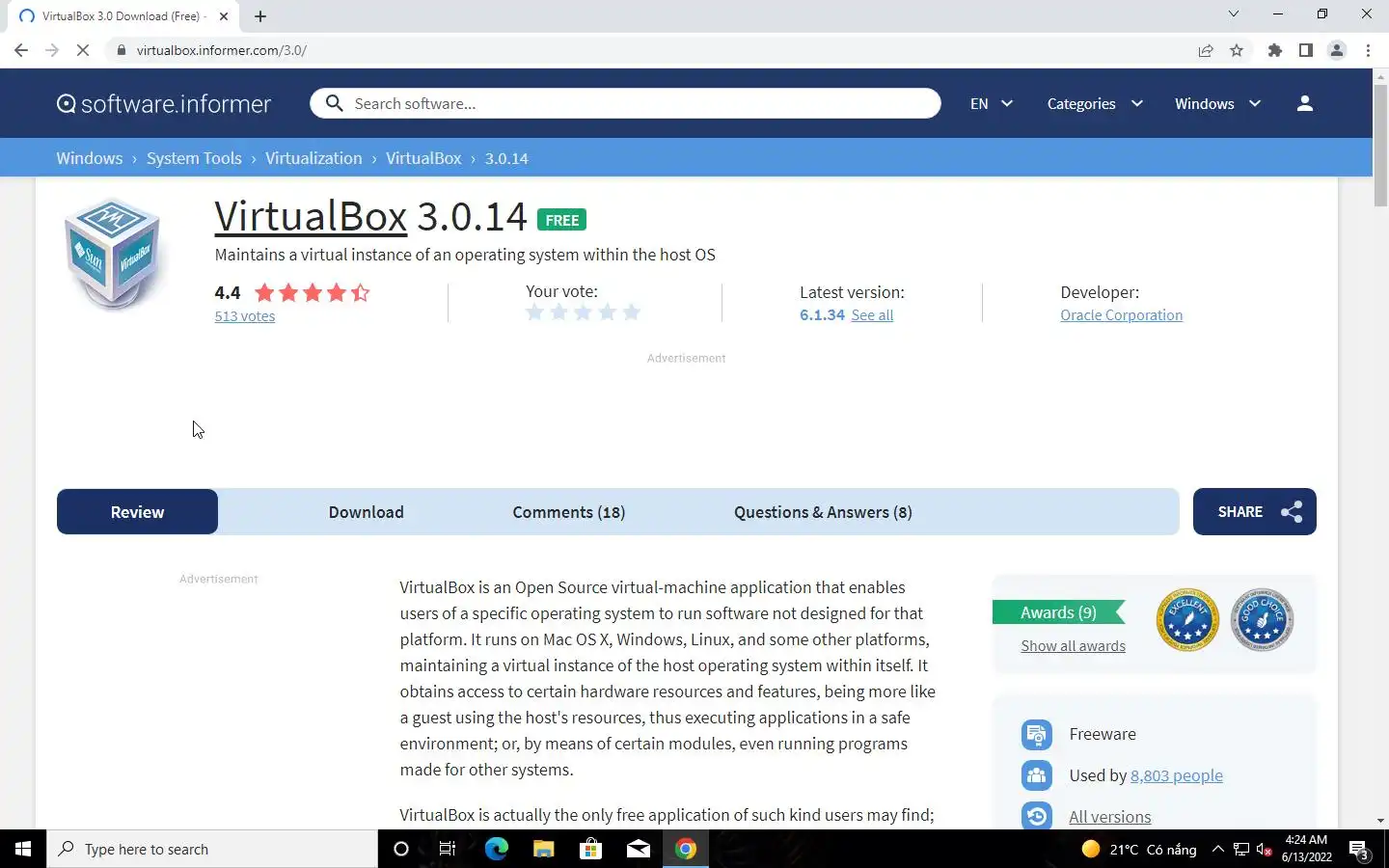Rate four stars in Your vote

[607, 312]
